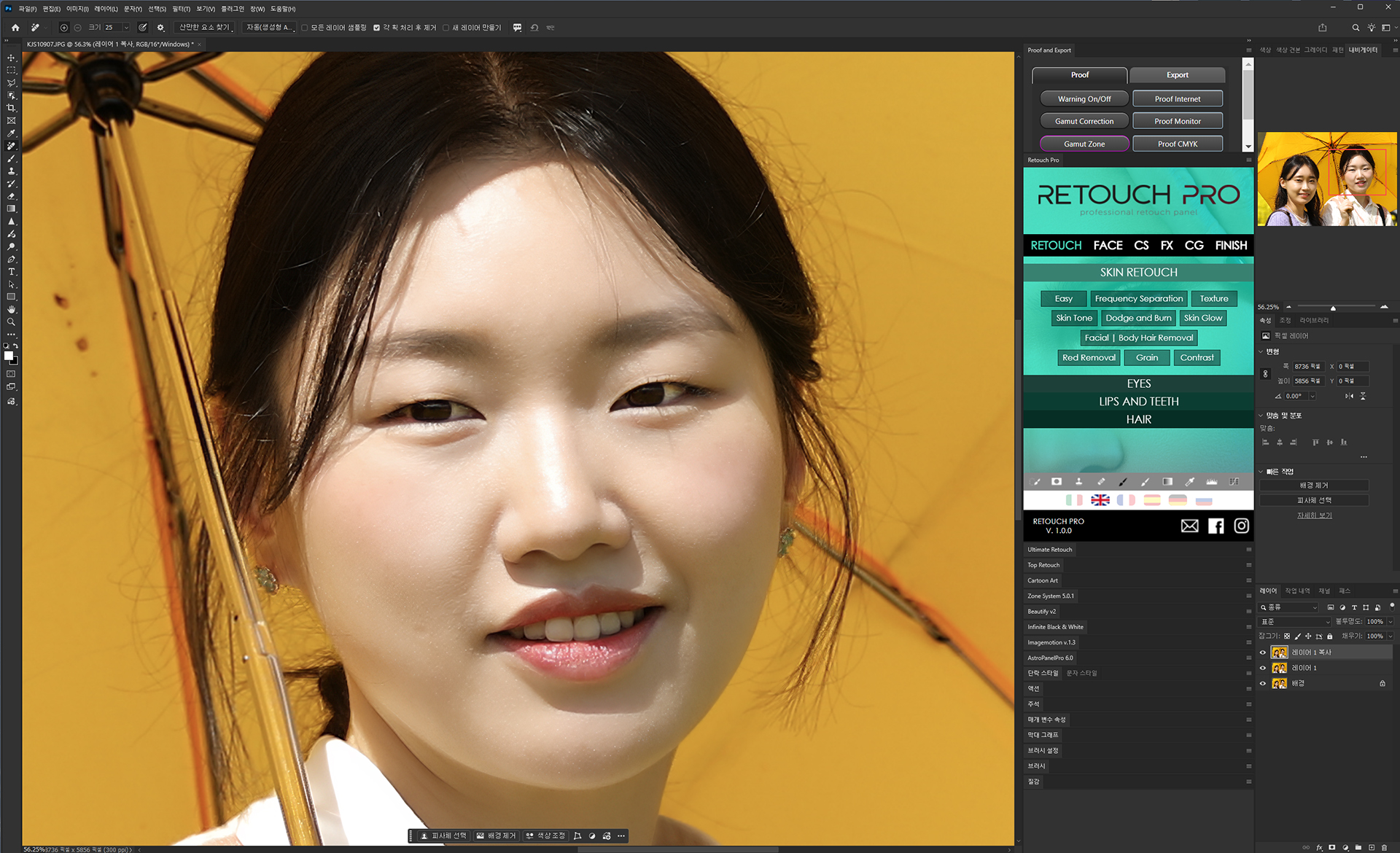The width and height of the screenshot is (1400, 853).
Task: Select the Crop tool
Action: coord(11,108)
